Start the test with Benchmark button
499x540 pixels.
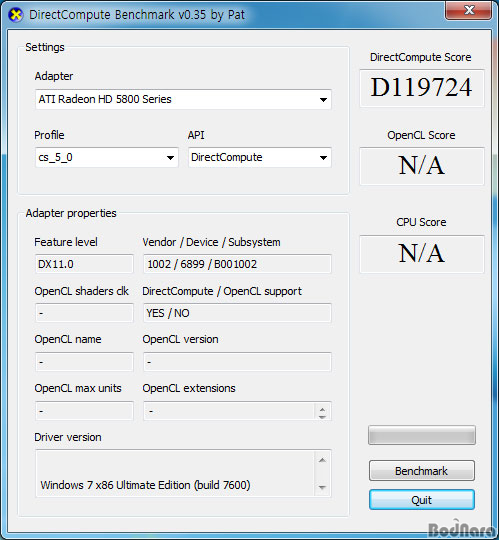click(422, 470)
